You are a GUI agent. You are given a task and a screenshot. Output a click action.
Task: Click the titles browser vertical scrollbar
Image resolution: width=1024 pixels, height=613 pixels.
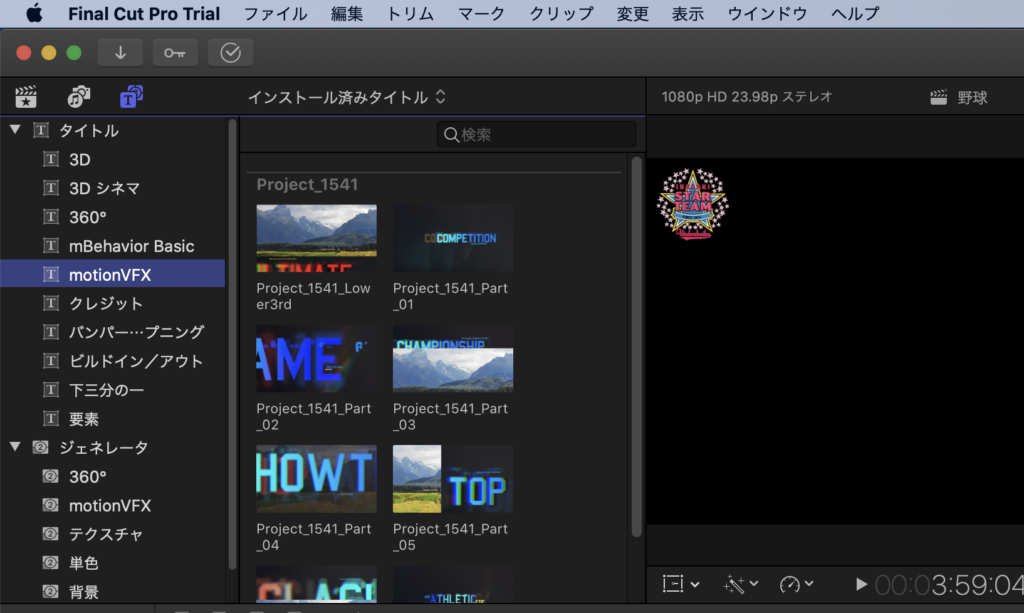pos(637,346)
